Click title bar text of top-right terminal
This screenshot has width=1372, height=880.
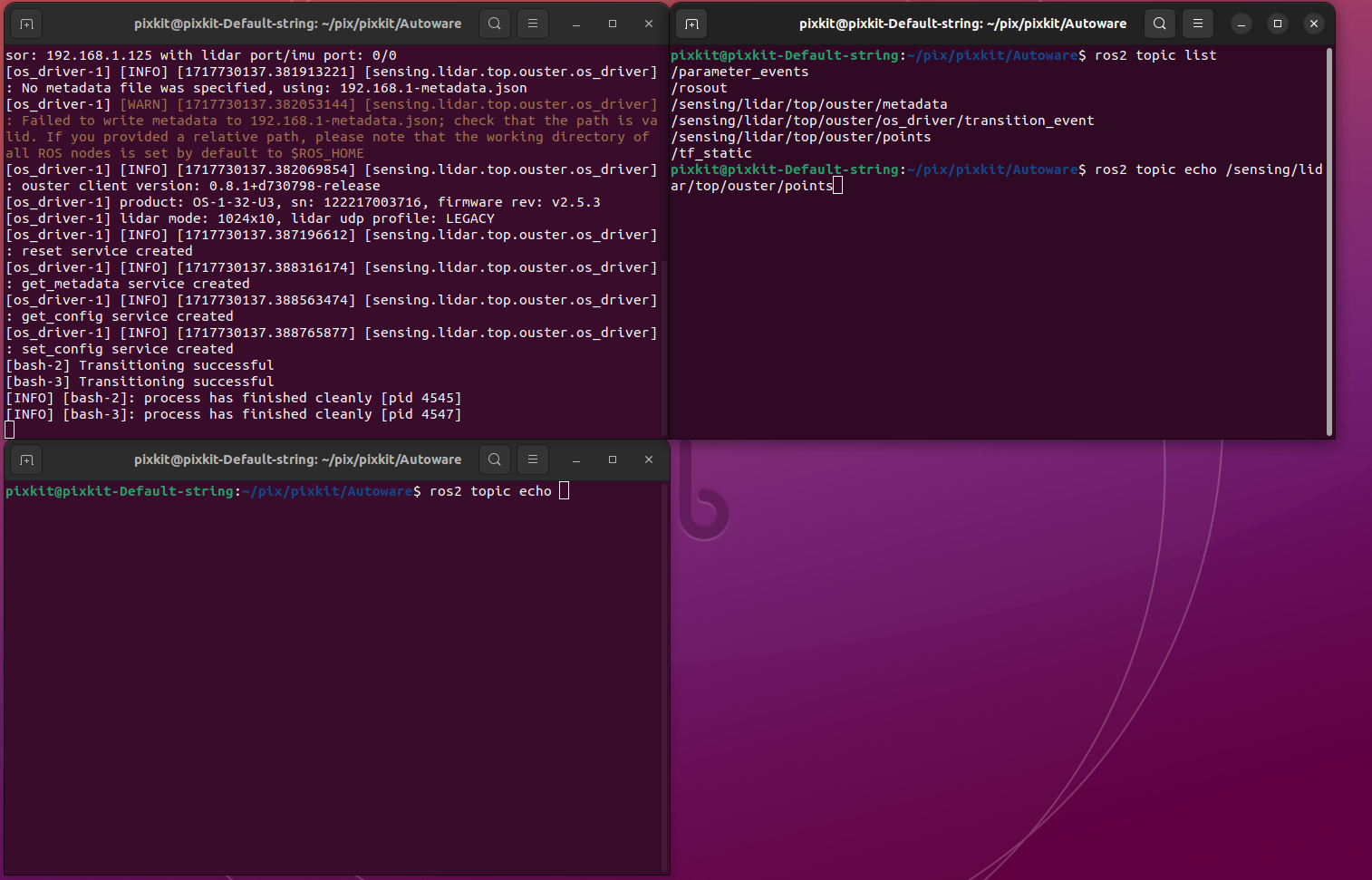[x=962, y=24]
